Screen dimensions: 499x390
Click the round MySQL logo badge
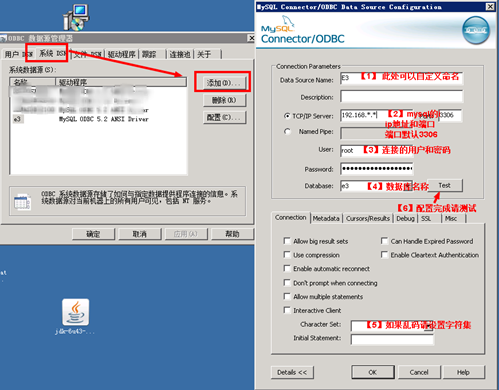(476, 31)
